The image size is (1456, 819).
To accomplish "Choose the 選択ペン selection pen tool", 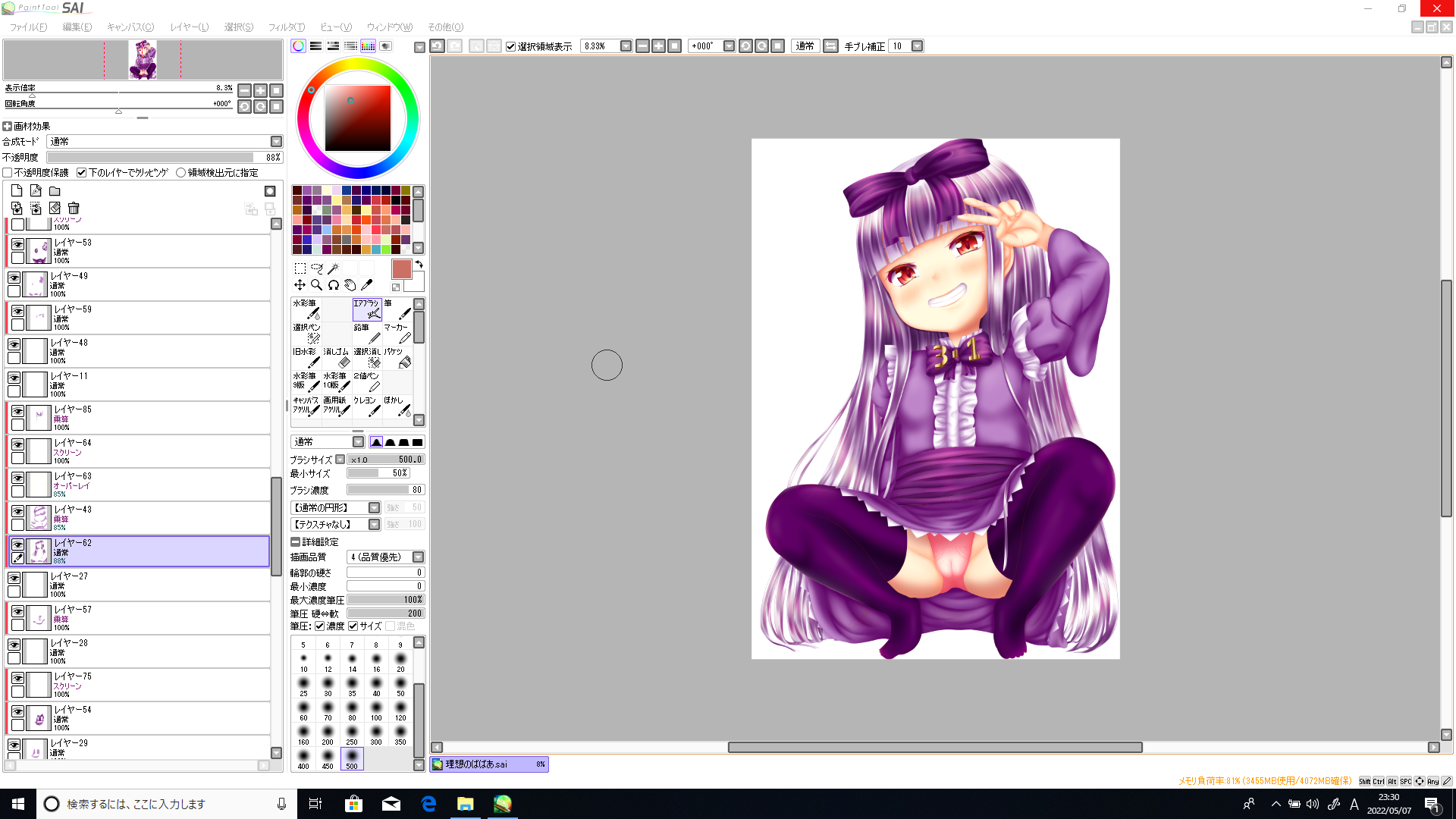I will (x=306, y=334).
